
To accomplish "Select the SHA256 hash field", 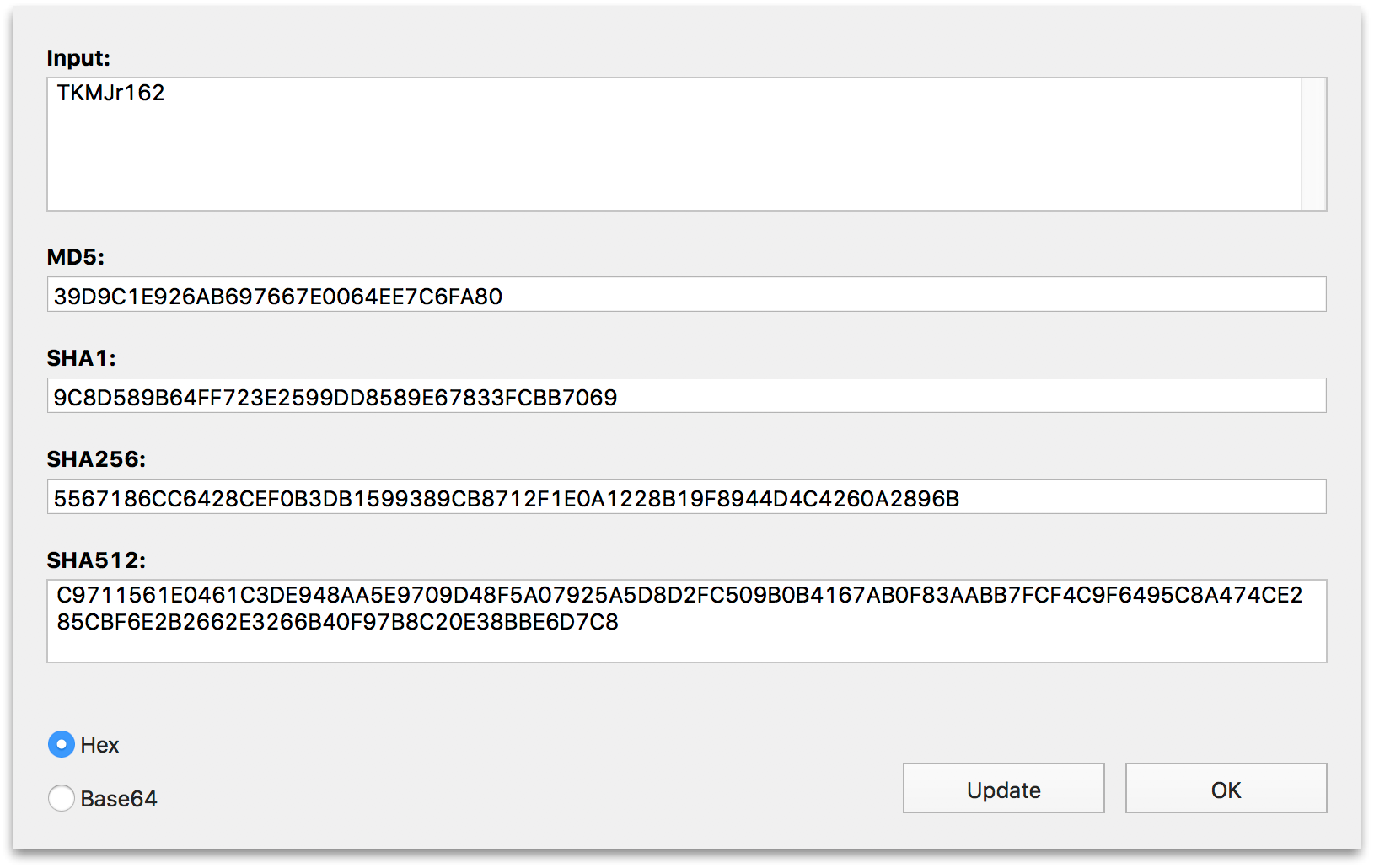I will click(674, 497).
